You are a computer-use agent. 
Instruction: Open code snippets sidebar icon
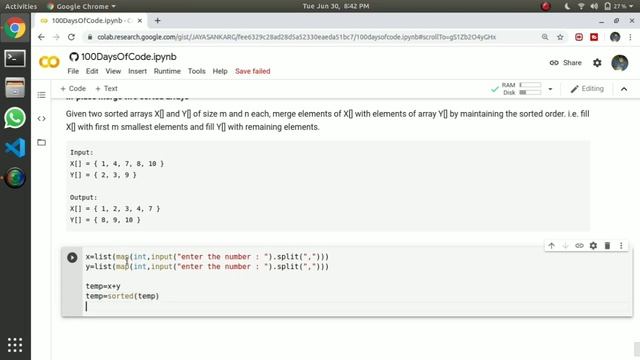(41, 119)
